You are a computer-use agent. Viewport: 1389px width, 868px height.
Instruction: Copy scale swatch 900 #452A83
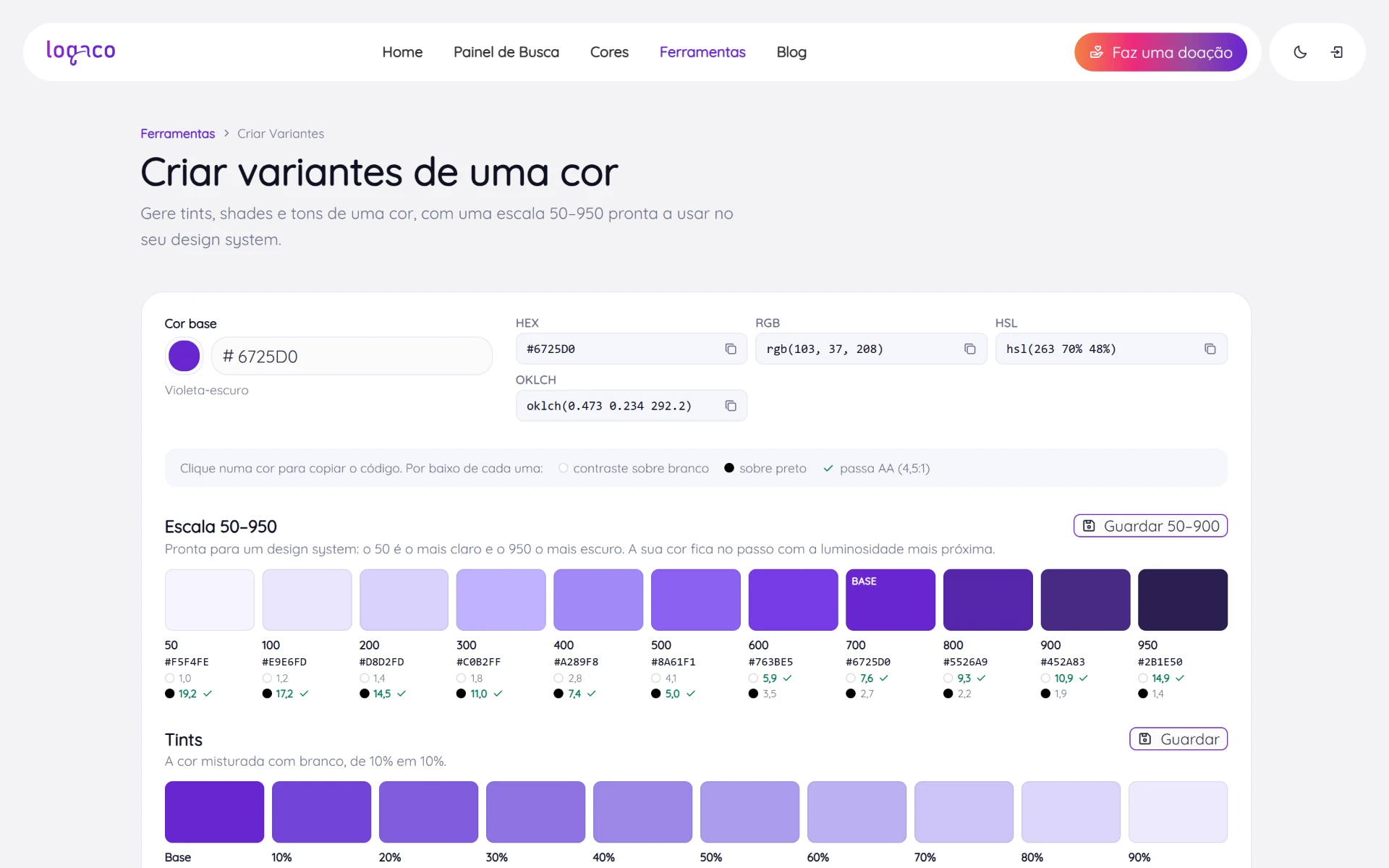click(x=1085, y=600)
